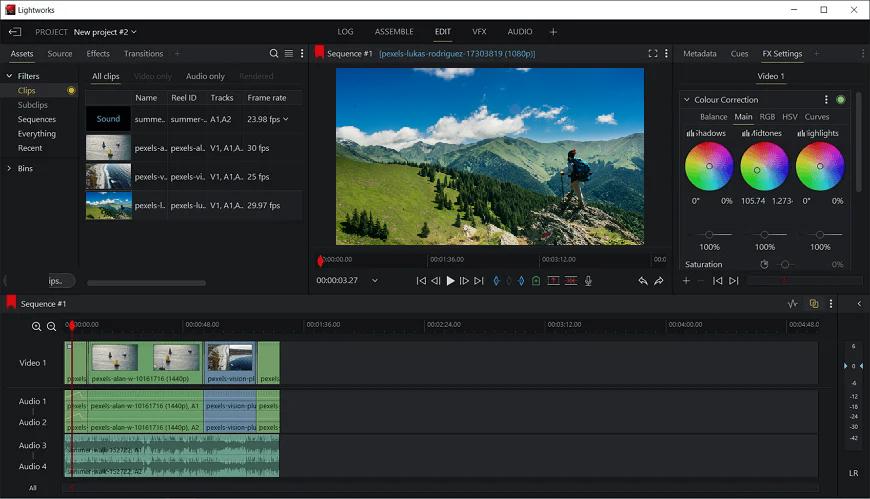Jump to sequence start in viewer
Image resolution: width=870 pixels, height=499 pixels.
pos(421,281)
